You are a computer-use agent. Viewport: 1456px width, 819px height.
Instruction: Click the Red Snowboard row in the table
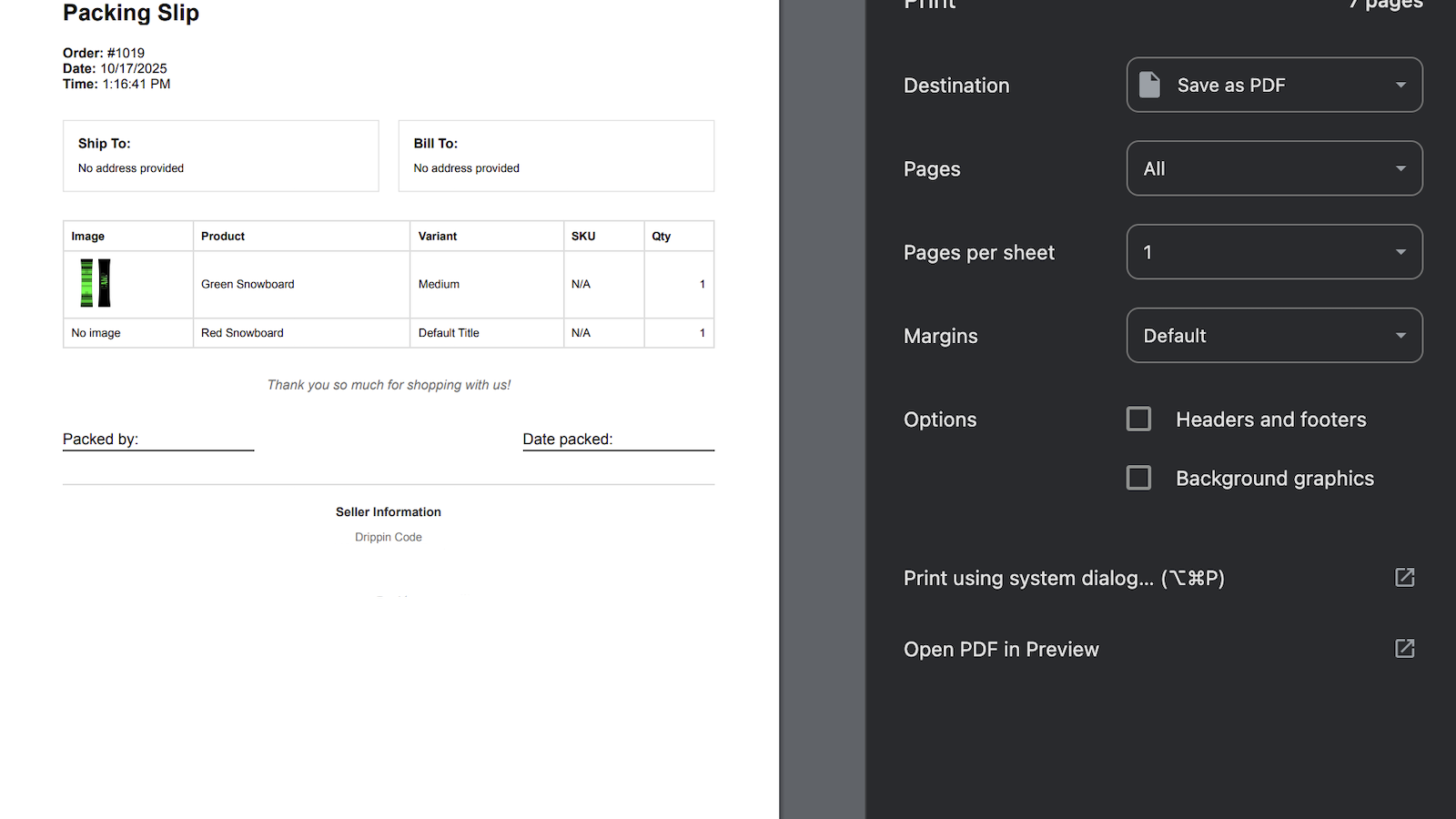(x=242, y=333)
